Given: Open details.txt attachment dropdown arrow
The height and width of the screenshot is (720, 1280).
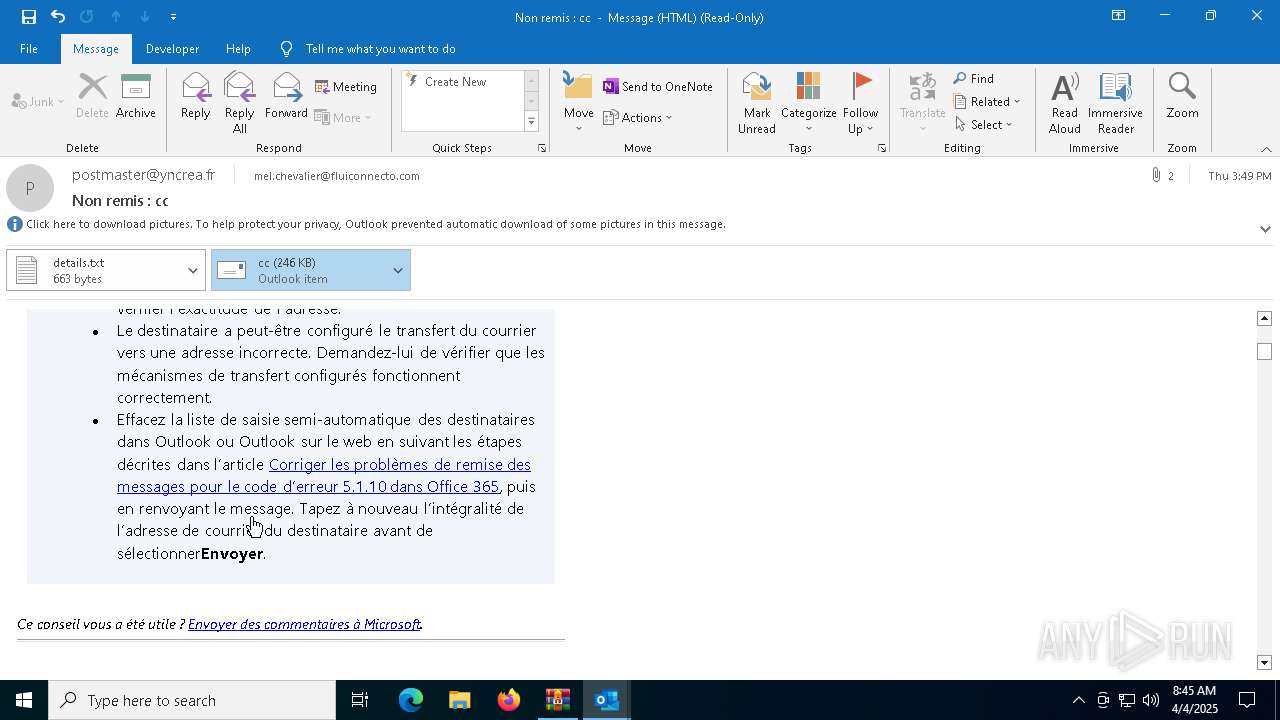Looking at the screenshot, I should tap(193, 270).
